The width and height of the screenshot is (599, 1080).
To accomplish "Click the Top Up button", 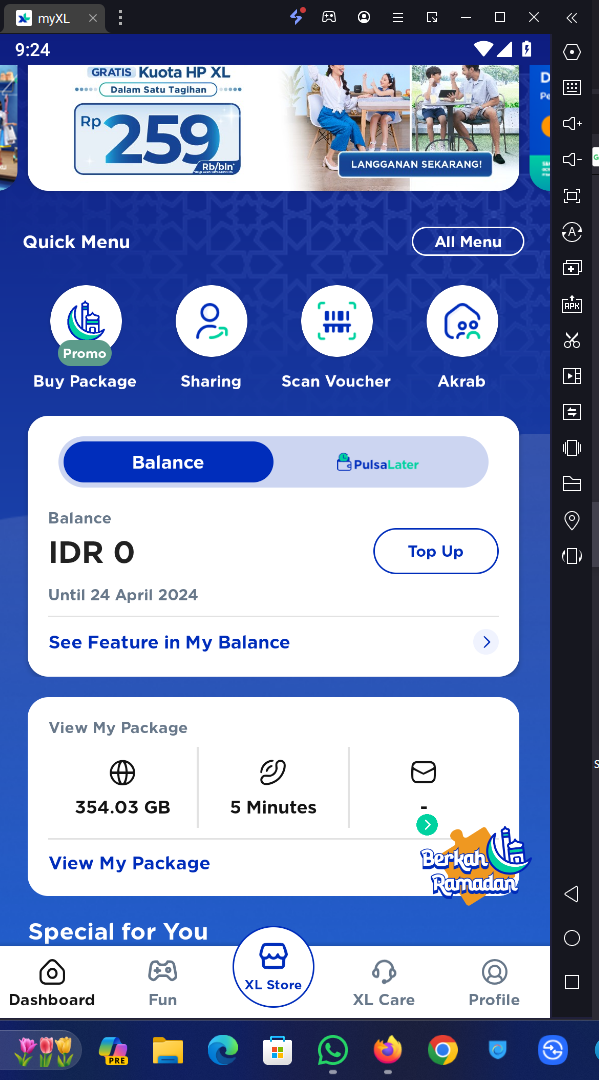I will coord(436,551).
